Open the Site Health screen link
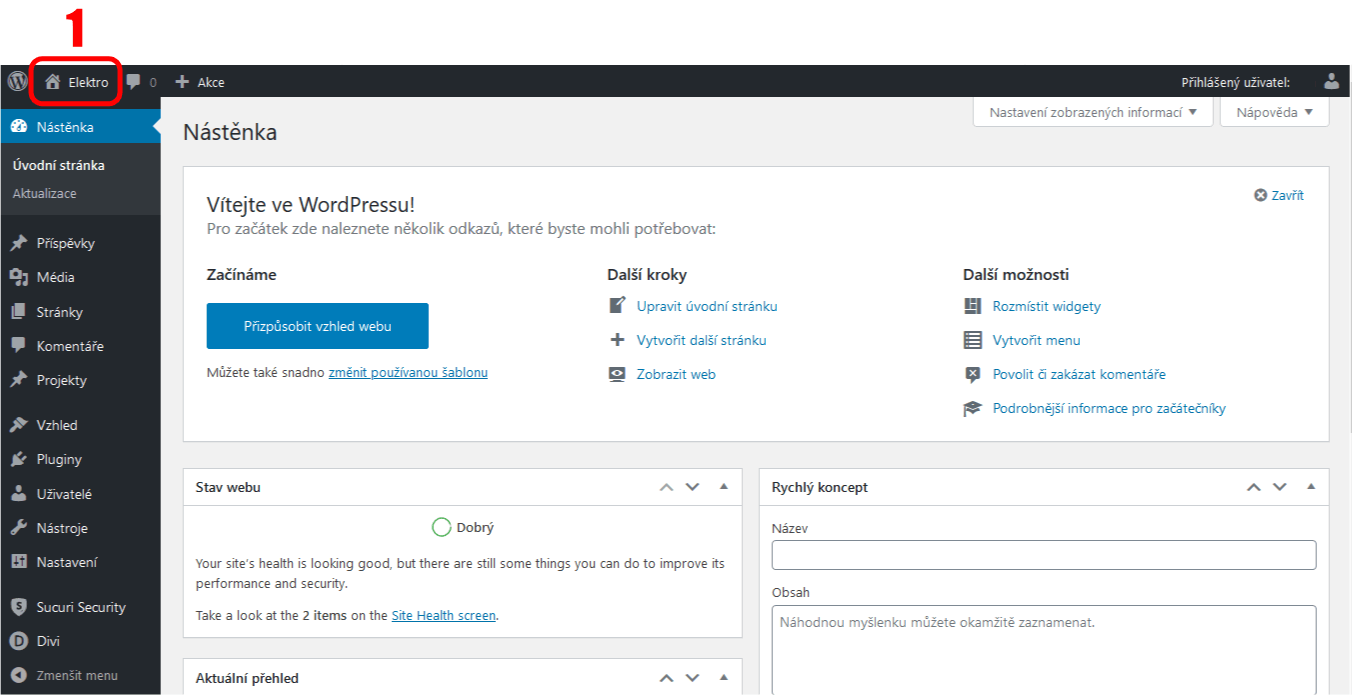 (443, 616)
